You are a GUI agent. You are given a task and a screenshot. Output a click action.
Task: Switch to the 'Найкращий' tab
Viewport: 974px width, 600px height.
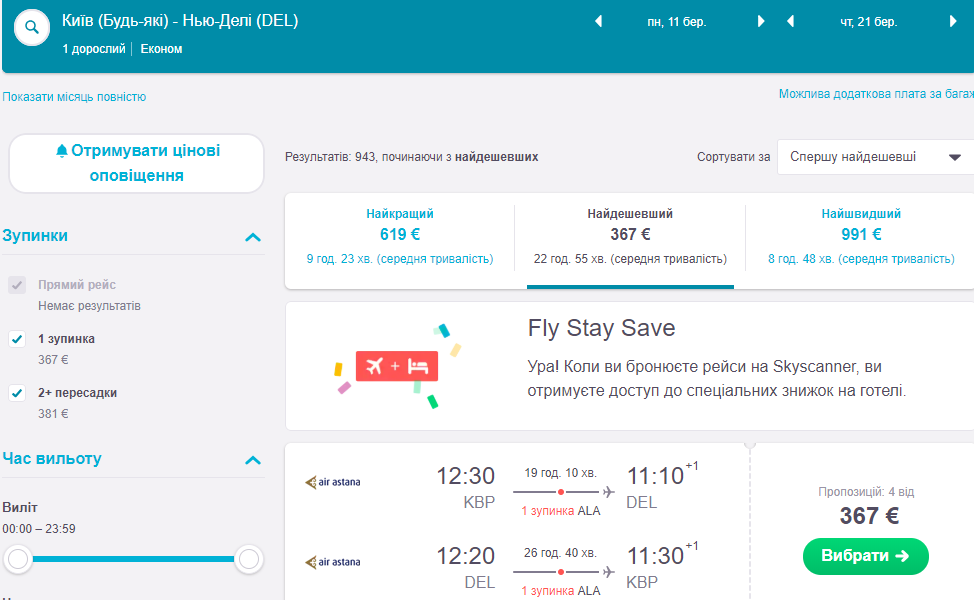400,236
